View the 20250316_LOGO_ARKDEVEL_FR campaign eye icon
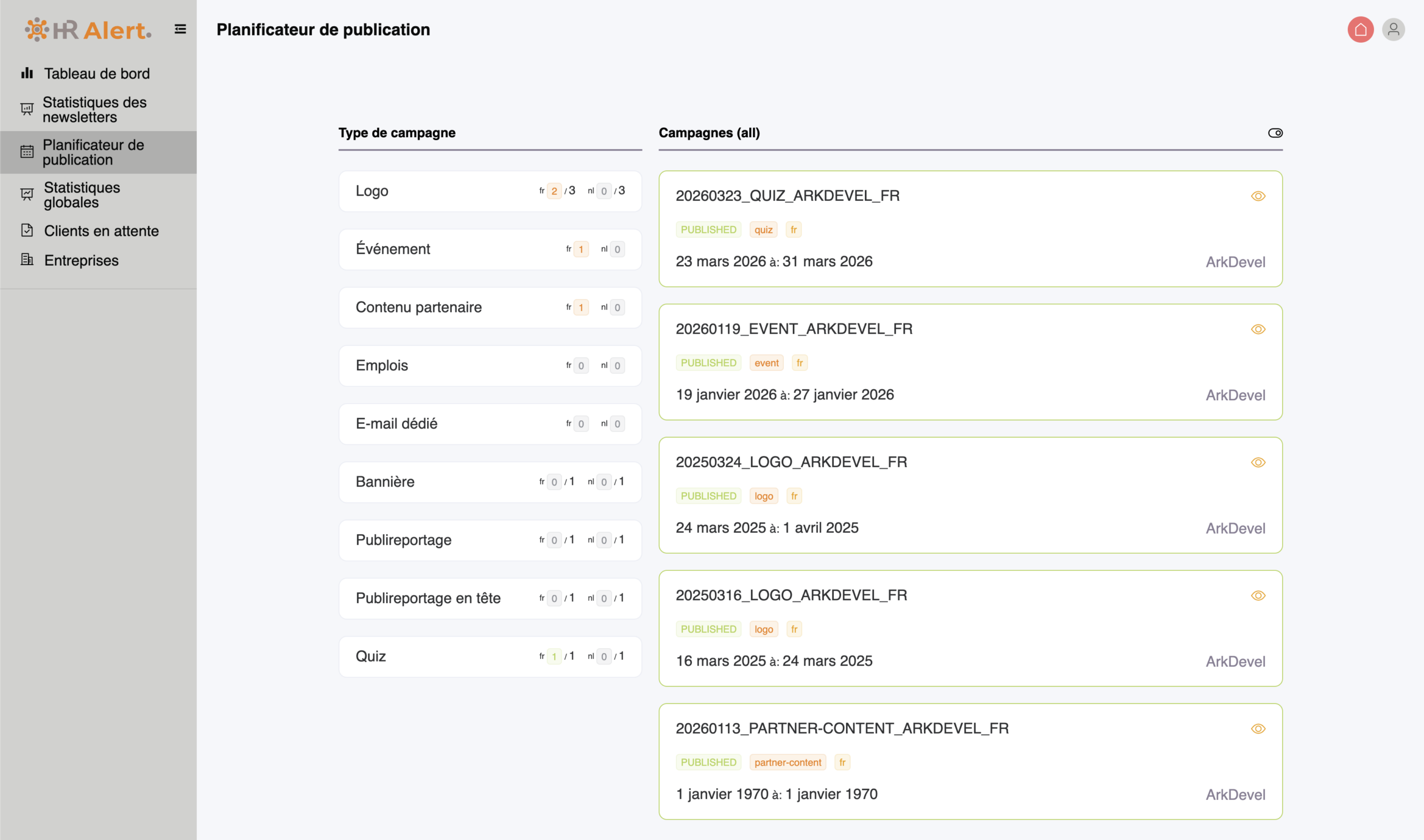1424x840 pixels. (x=1258, y=595)
